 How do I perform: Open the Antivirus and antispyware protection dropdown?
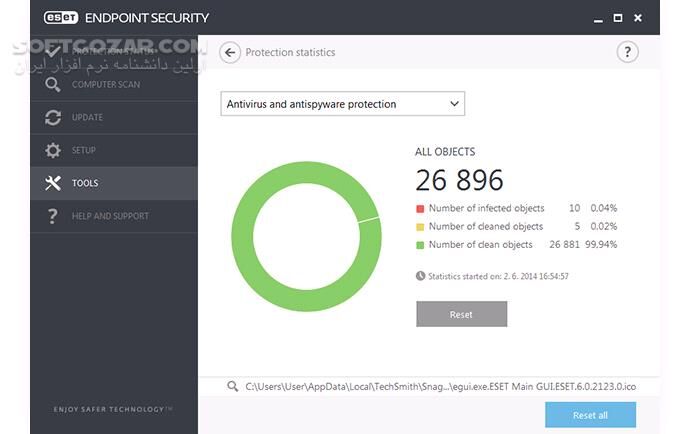(x=342, y=104)
